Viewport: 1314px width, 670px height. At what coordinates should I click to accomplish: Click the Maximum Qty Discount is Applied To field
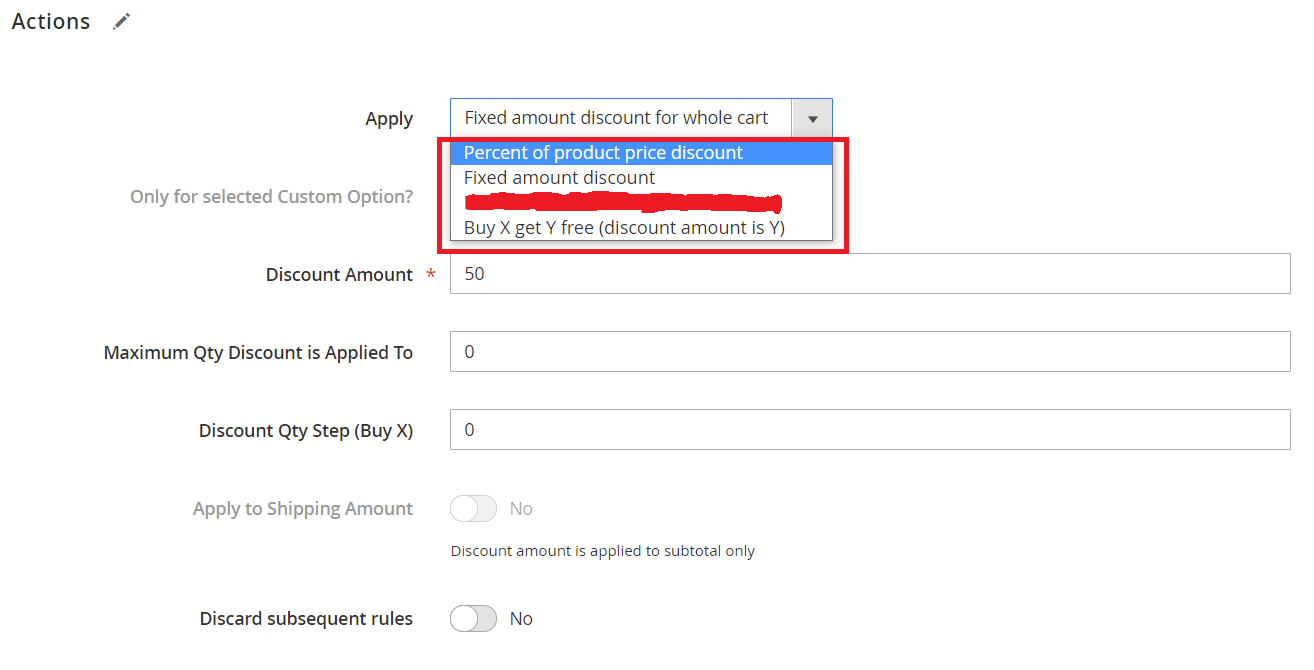coord(870,351)
